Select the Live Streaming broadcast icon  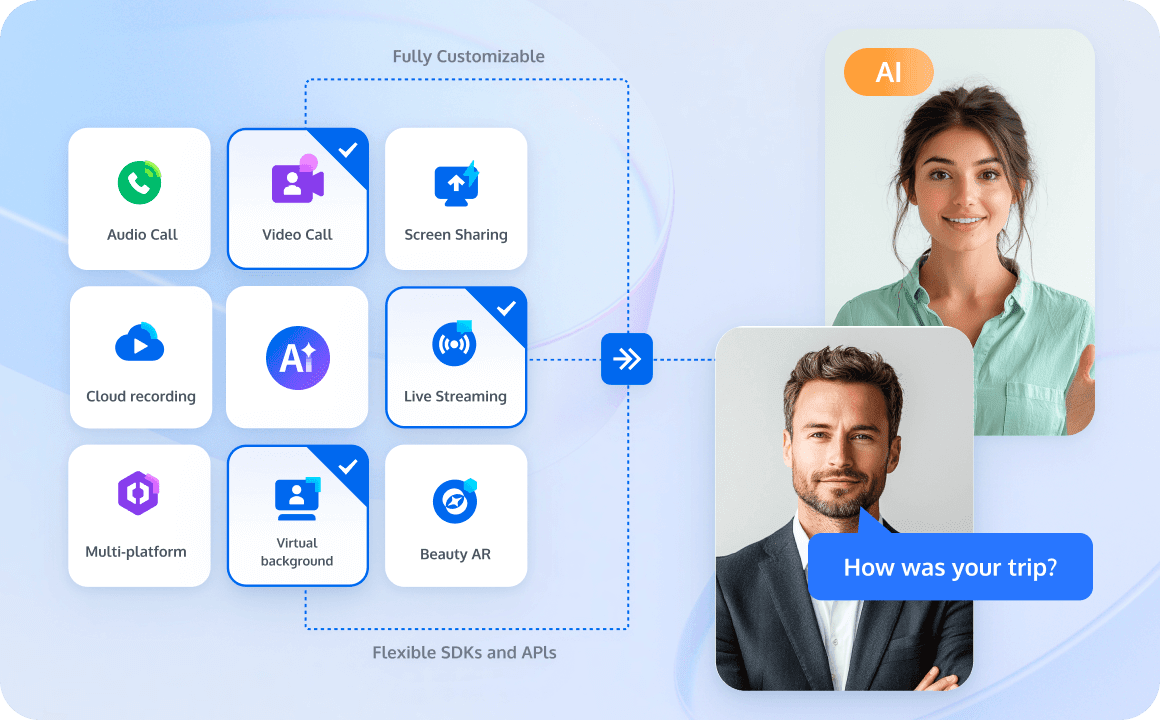454,343
